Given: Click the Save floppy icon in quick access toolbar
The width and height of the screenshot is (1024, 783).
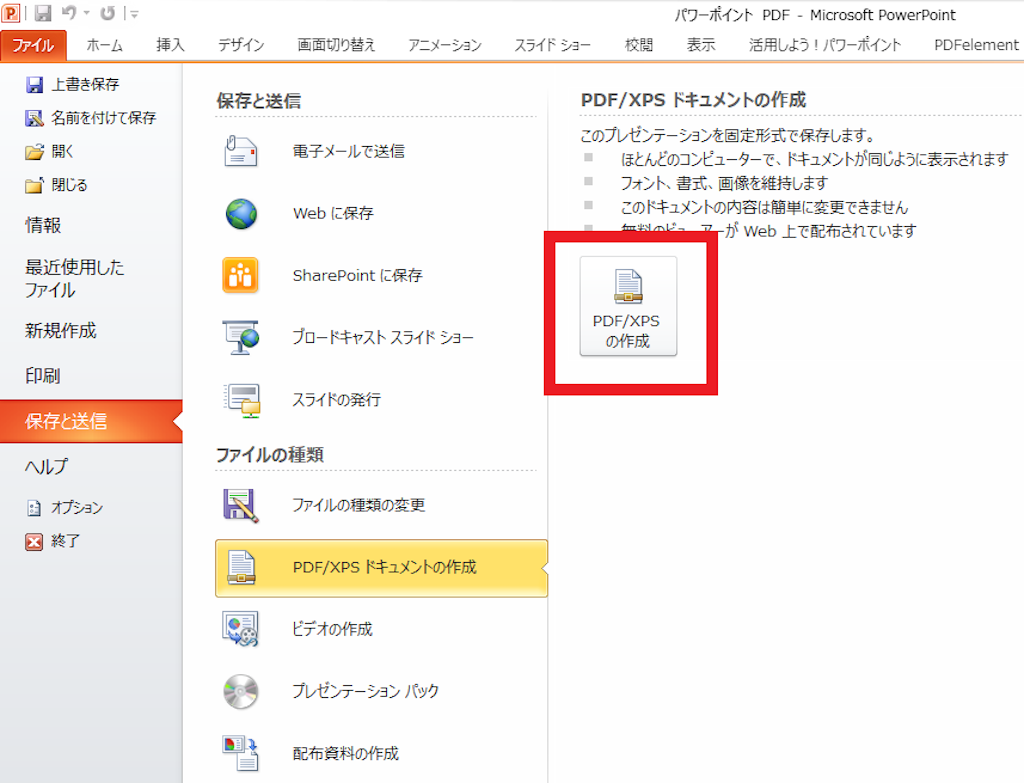Looking at the screenshot, I should click(43, 13).
